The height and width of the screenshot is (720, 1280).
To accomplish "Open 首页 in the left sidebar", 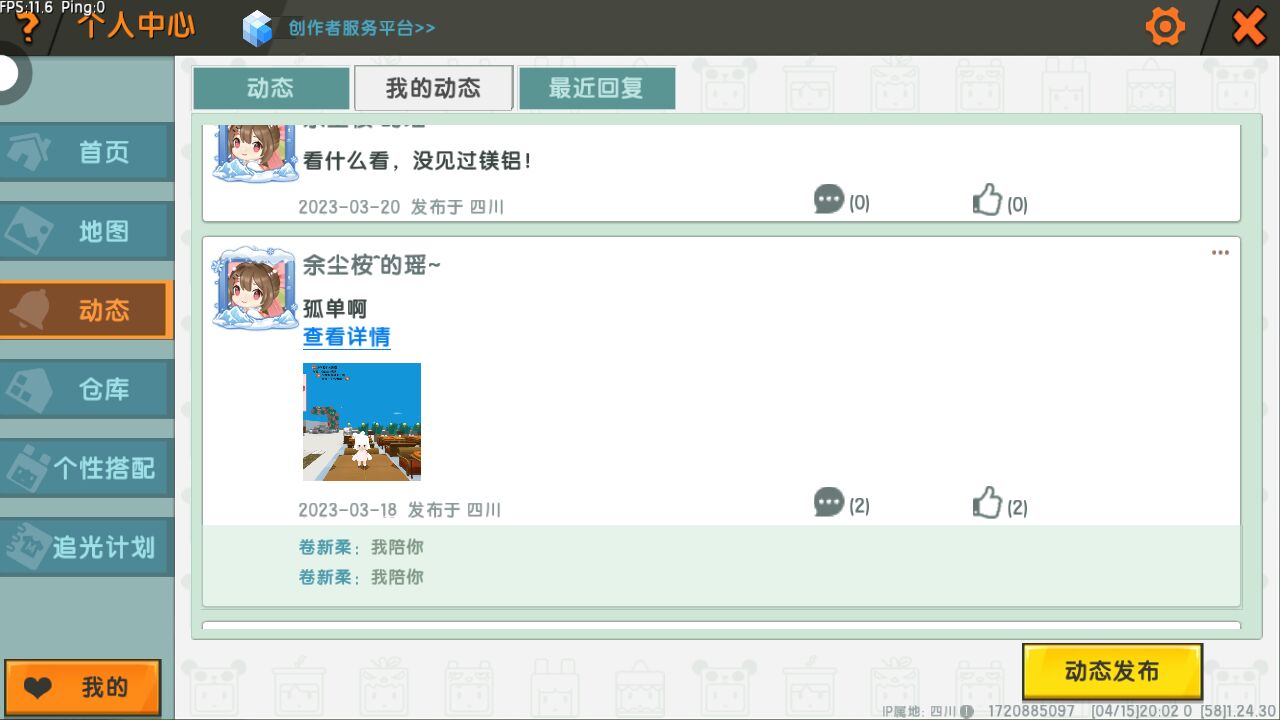I will 87,153.
